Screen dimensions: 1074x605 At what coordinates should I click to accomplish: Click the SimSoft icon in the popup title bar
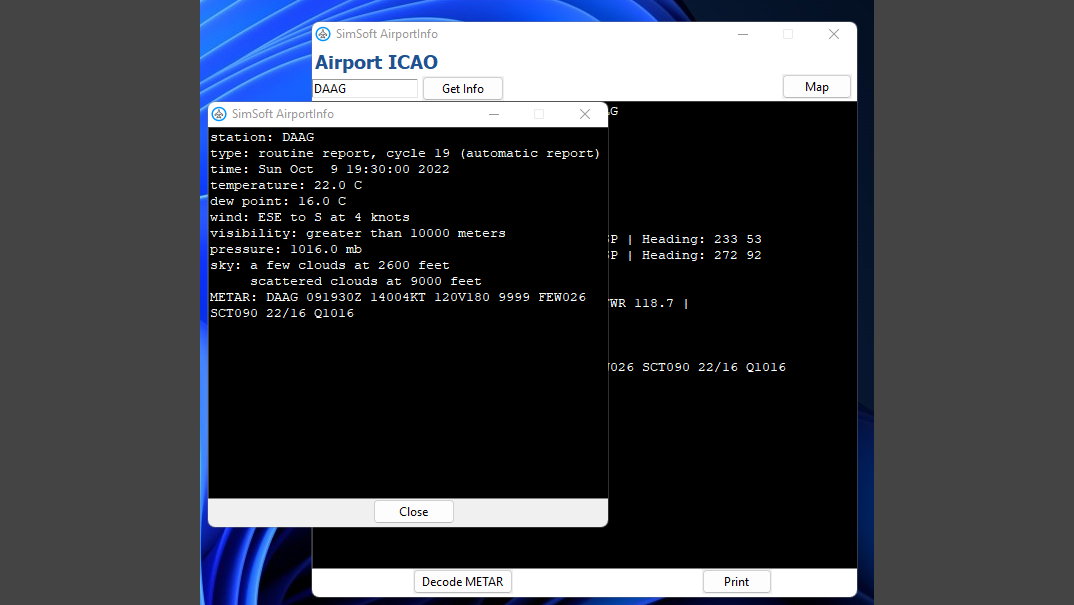(x=219, y=114)
